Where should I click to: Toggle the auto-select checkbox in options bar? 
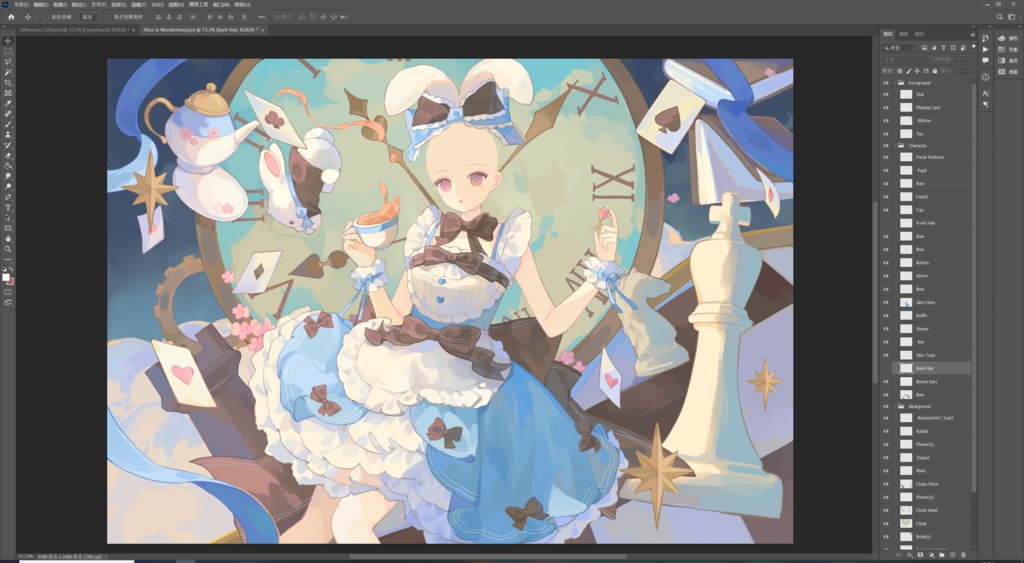46,17
